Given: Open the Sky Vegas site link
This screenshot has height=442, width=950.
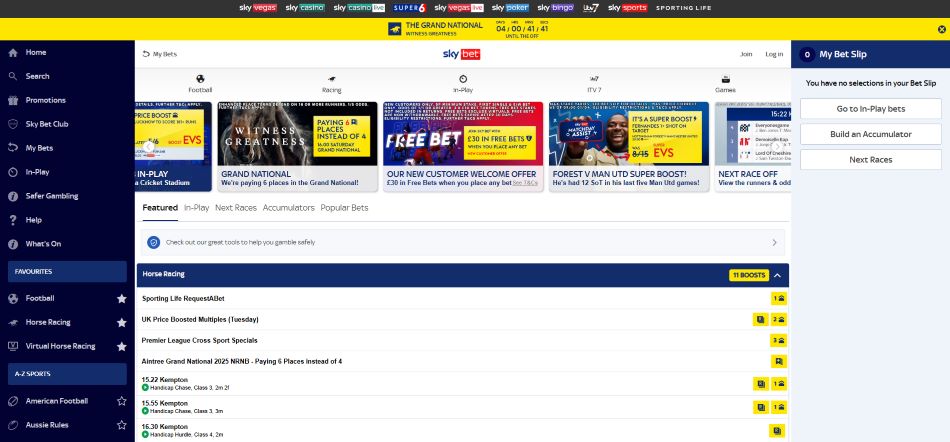Looking at the screenshot, I should pos(258,8).
